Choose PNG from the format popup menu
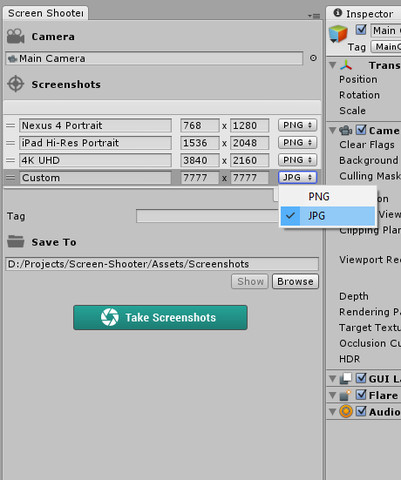This screenshot has width=401, height=480. [328, 197]
